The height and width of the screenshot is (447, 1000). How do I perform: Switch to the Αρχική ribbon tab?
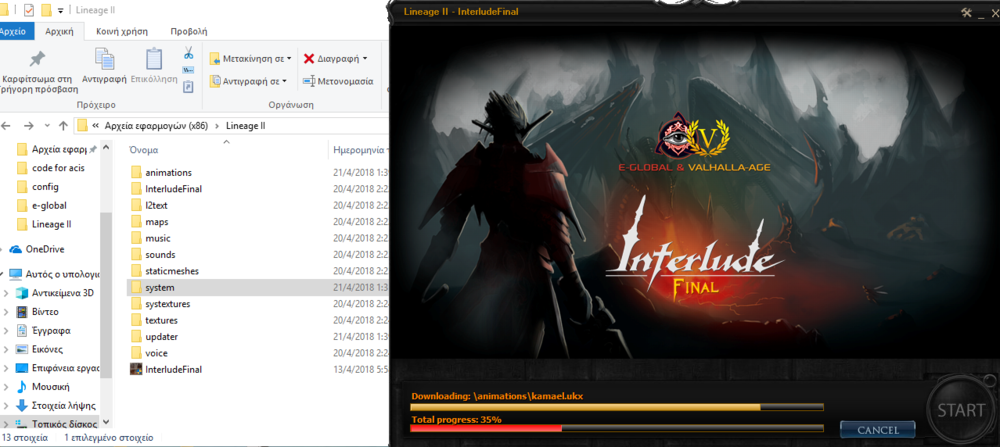tap(59, 31)
